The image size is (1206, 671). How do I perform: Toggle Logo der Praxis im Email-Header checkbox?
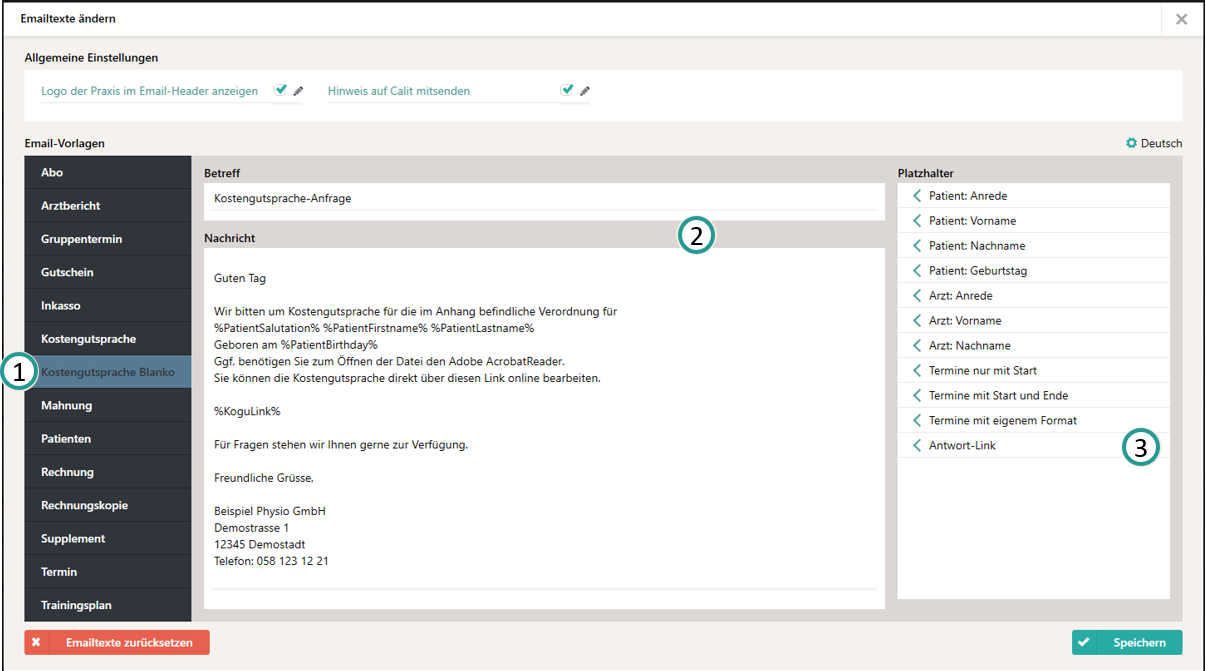[x=281, y=90]
